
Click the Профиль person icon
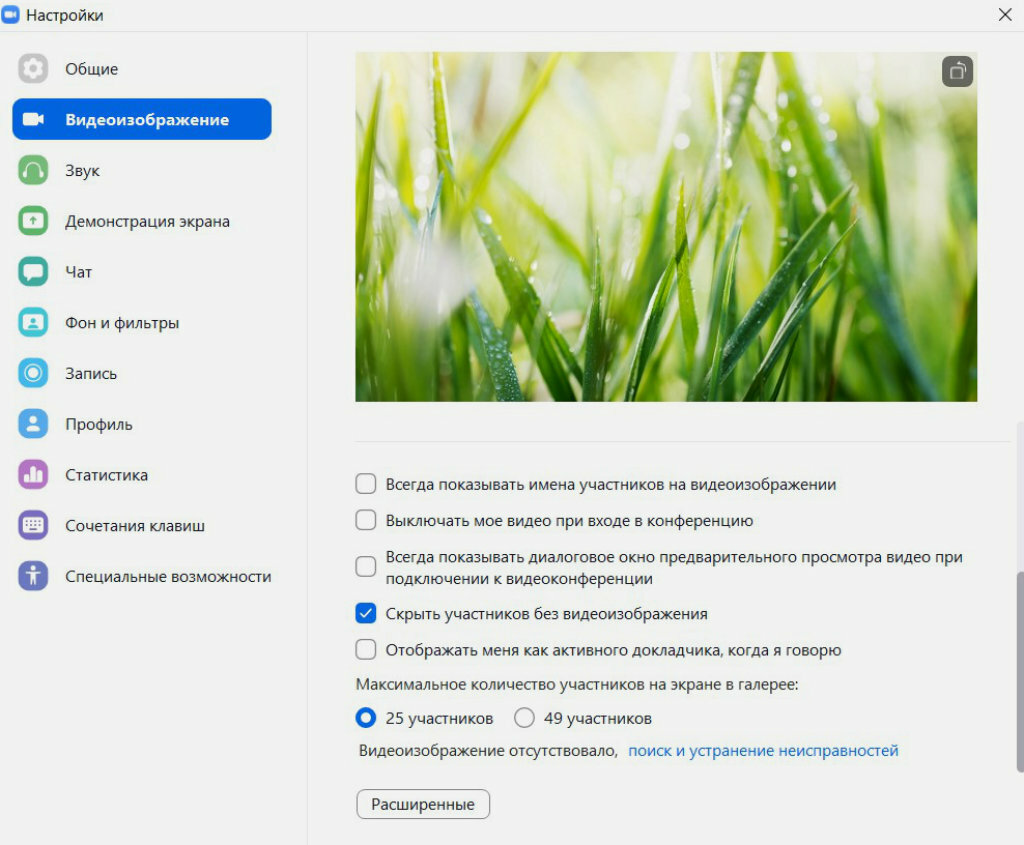33,424
